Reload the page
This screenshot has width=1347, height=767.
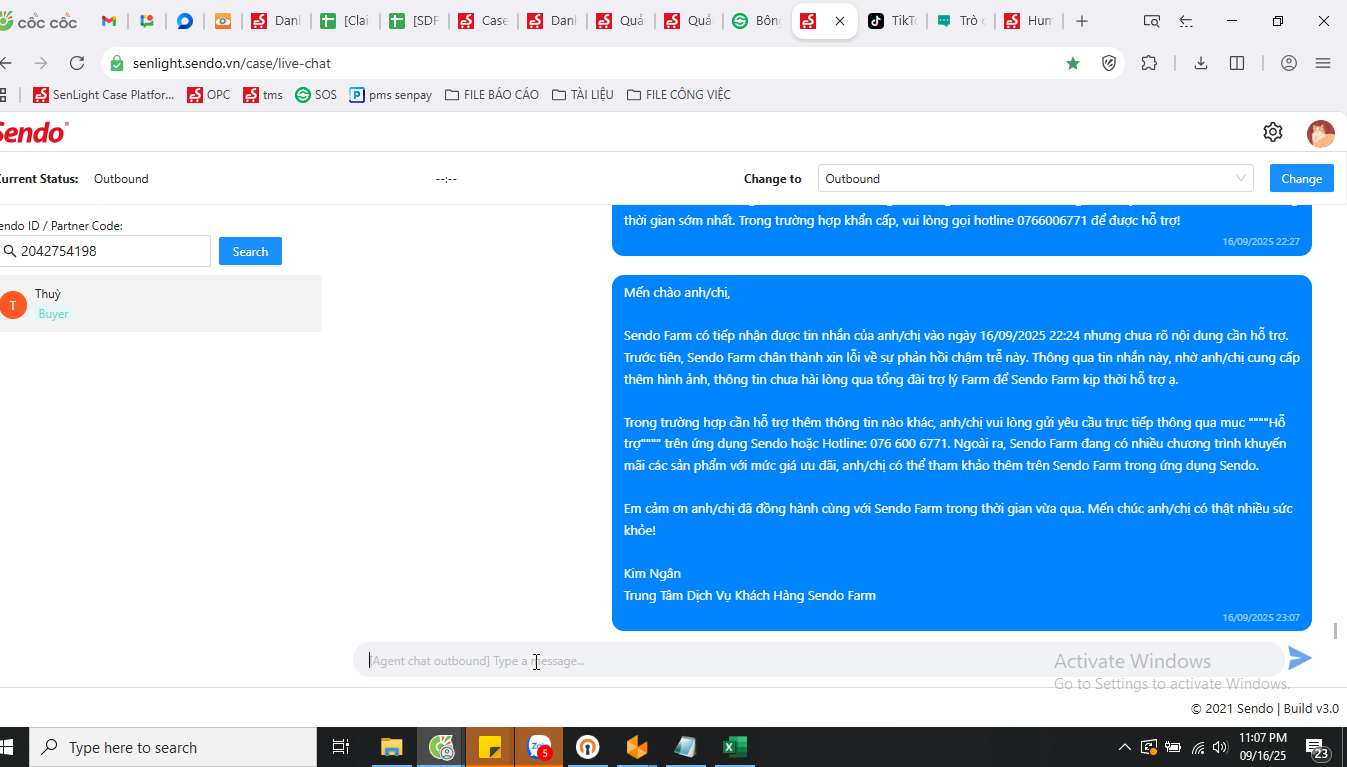pyautogui.click(x=77, y=63)
